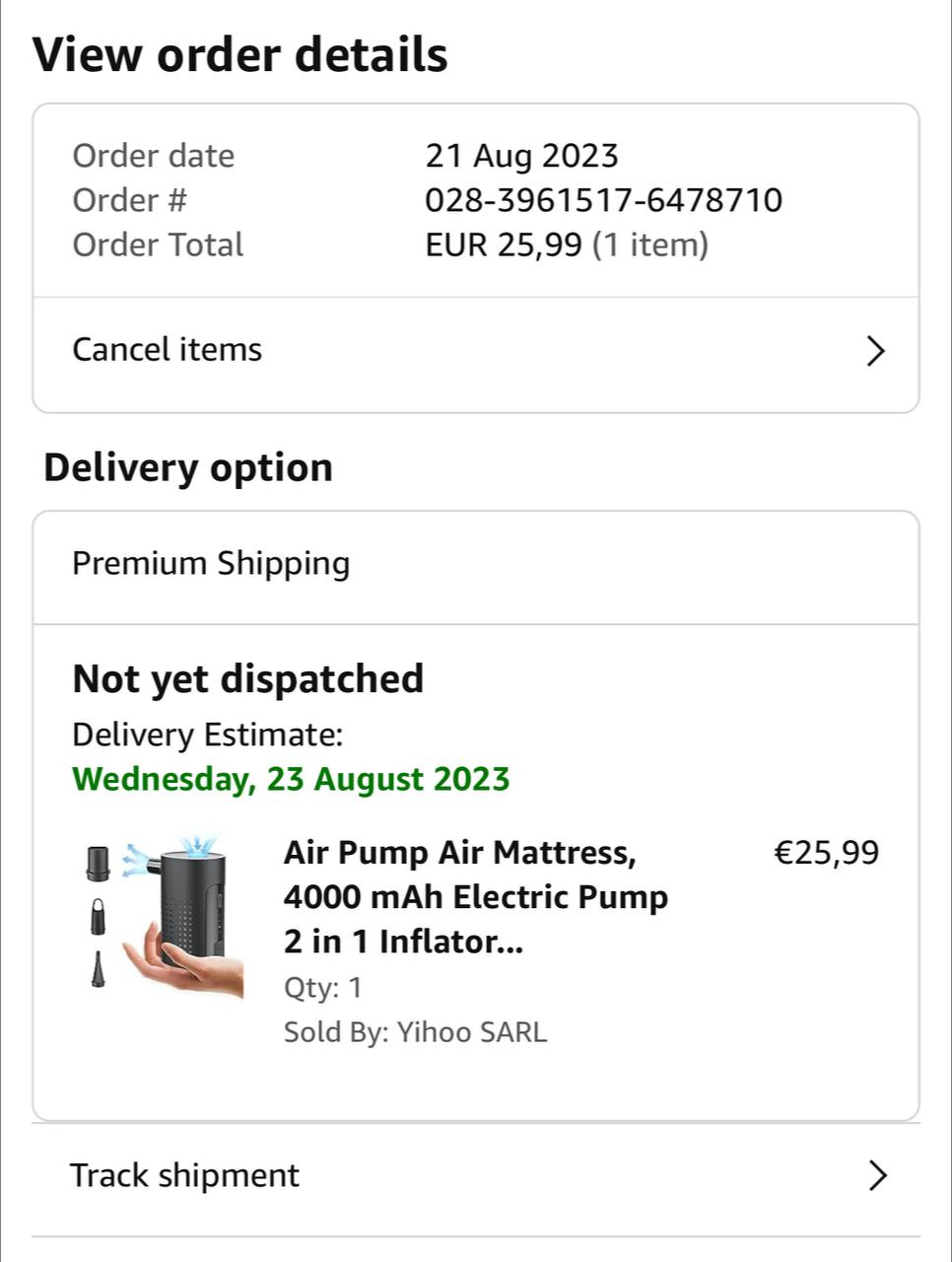The image size is (952, 1262).
Task: Open the Air Pump Air Mattress product title
Action: 475,896
